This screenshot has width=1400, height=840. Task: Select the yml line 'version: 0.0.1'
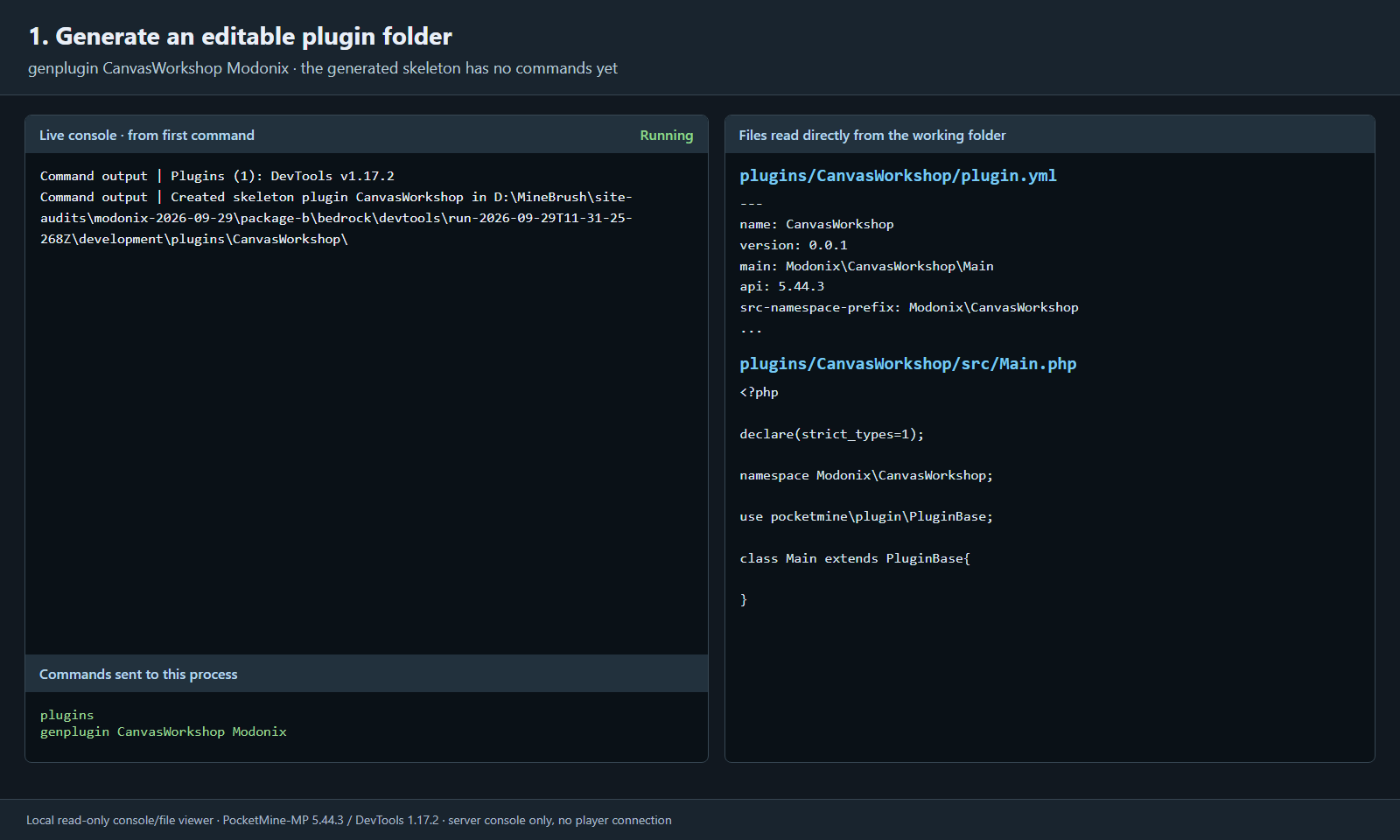coord(794,245)
